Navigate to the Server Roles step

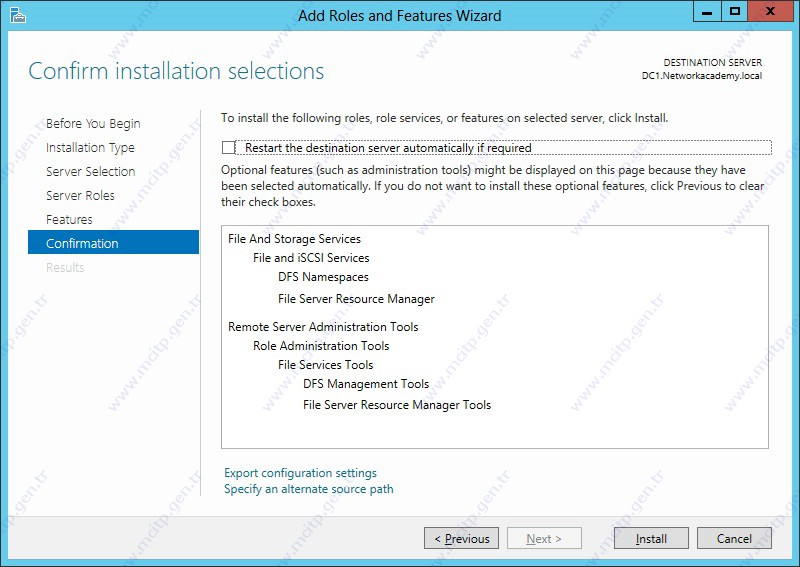click(x=80, y=195)
